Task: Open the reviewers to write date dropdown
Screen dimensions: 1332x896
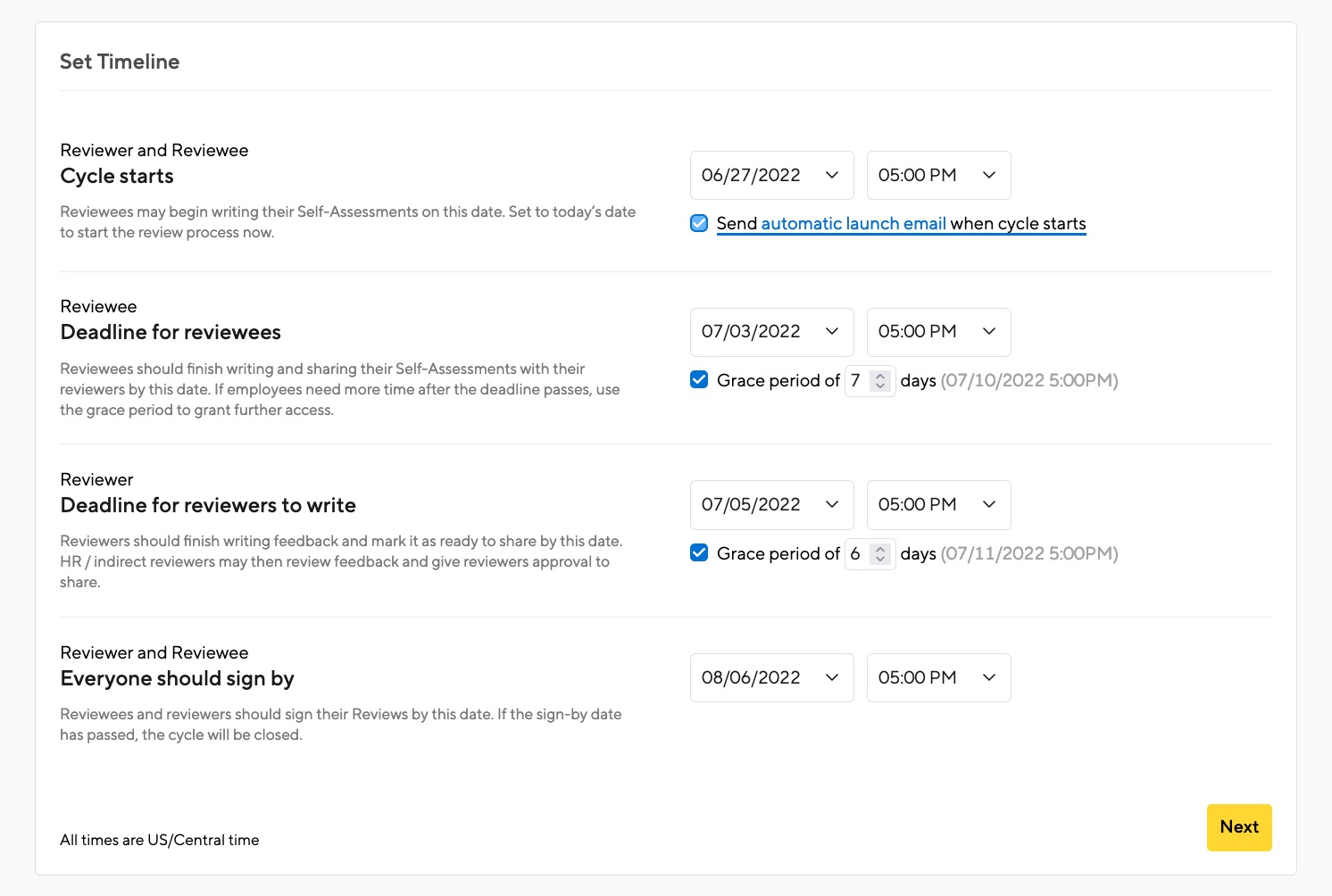Action: [x=771, y=505]
